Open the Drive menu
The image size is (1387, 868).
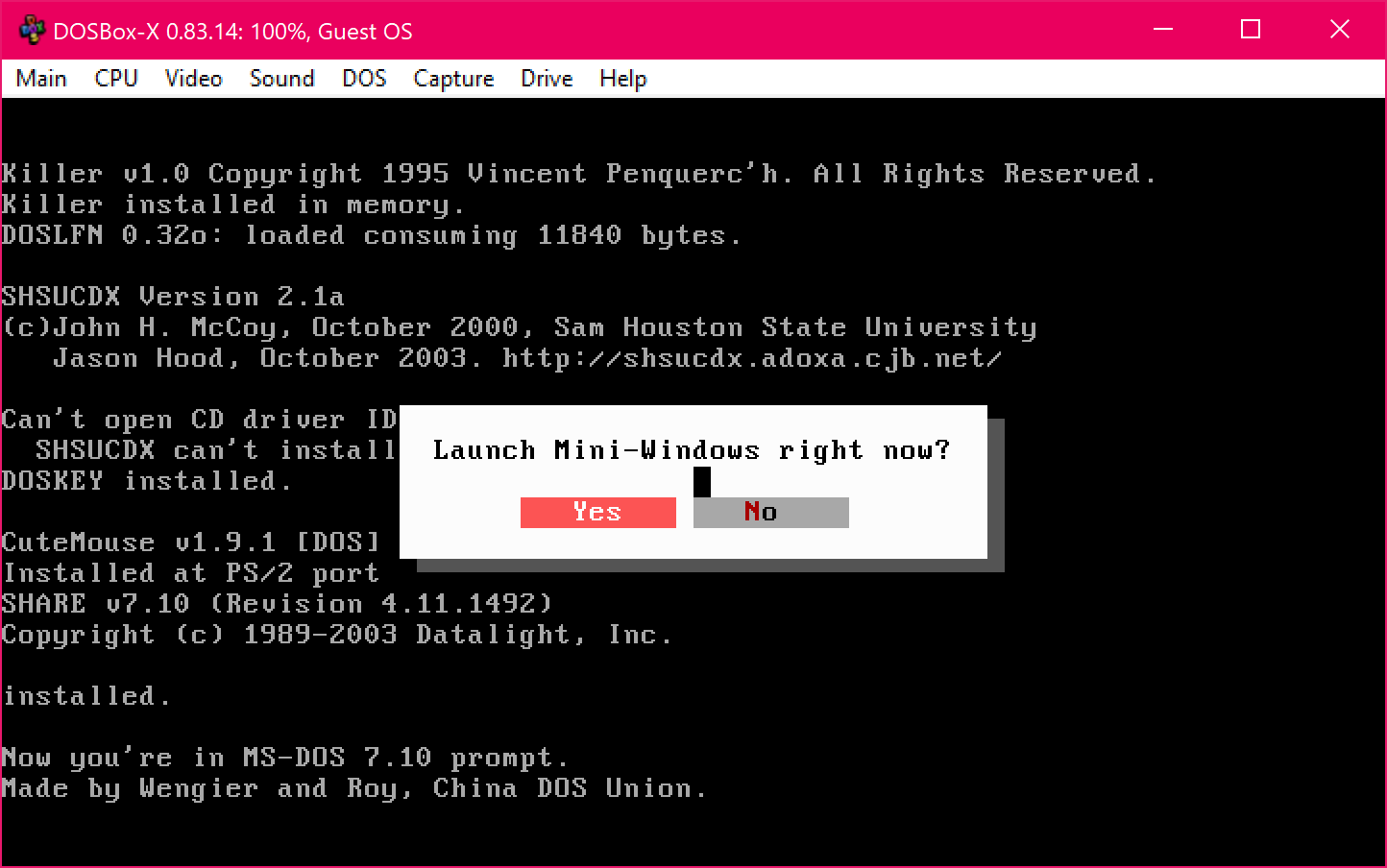tap(546, 78)
